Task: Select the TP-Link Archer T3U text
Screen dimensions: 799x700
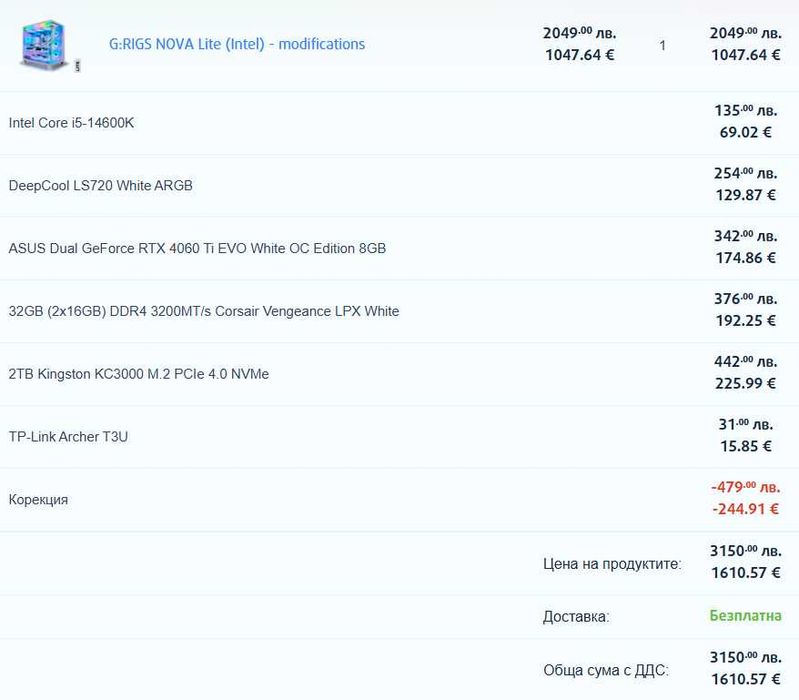Action: point(68,437)
